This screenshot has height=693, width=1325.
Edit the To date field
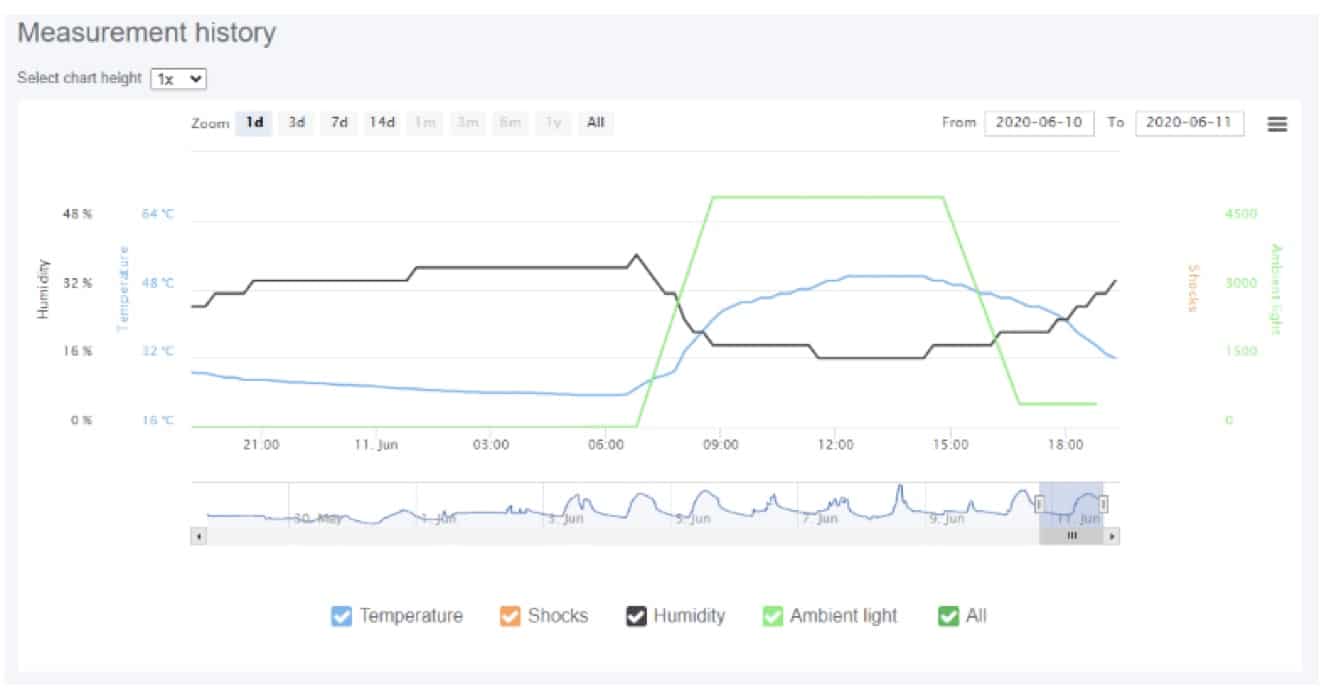tap(1189, 123)
